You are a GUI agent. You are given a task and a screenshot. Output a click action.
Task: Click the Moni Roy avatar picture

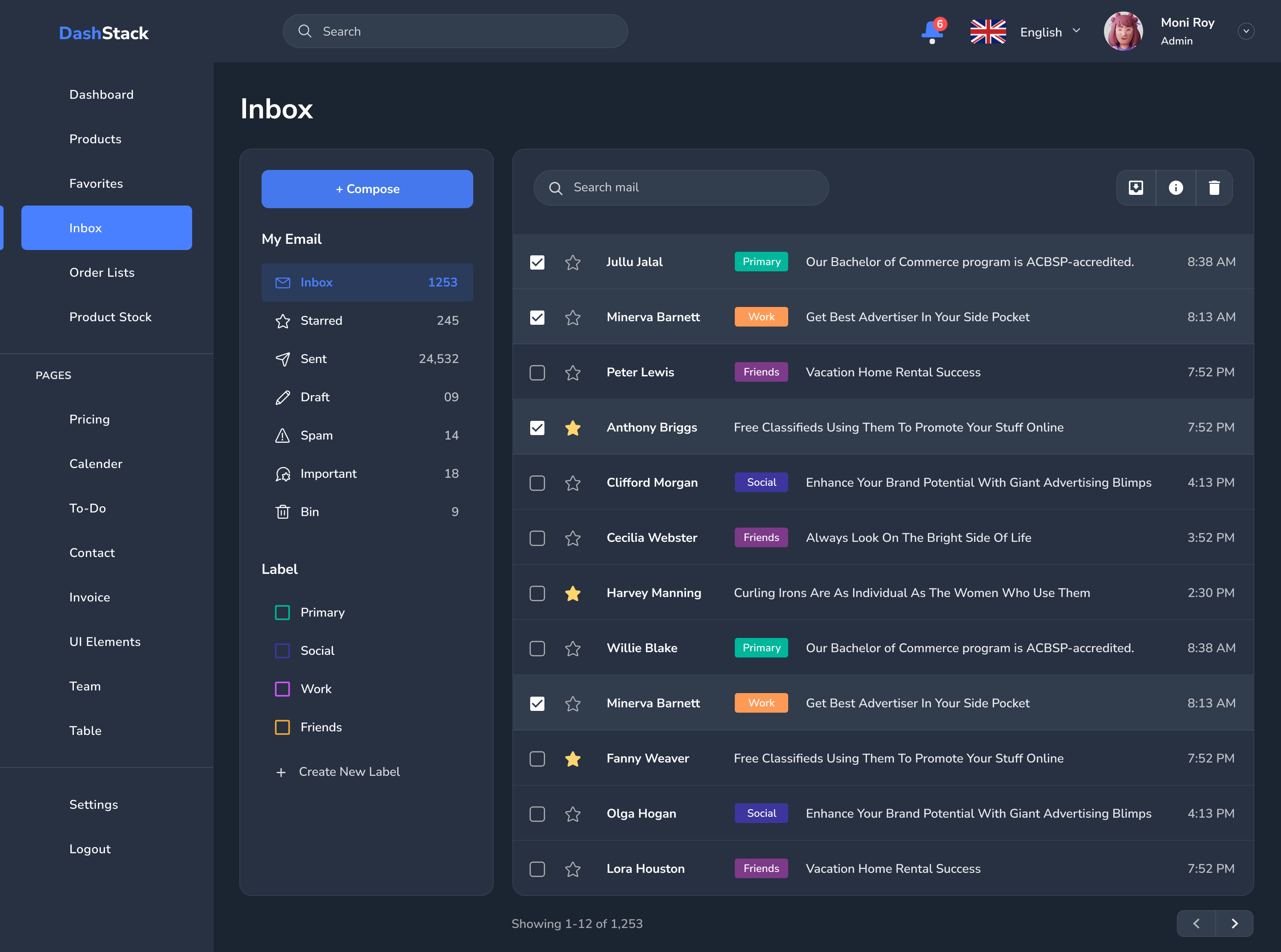click(x=1123, y=31)
